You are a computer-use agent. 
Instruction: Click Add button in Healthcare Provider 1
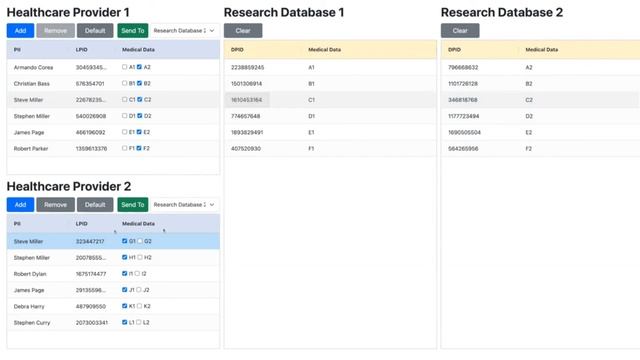tap(20, 31)
